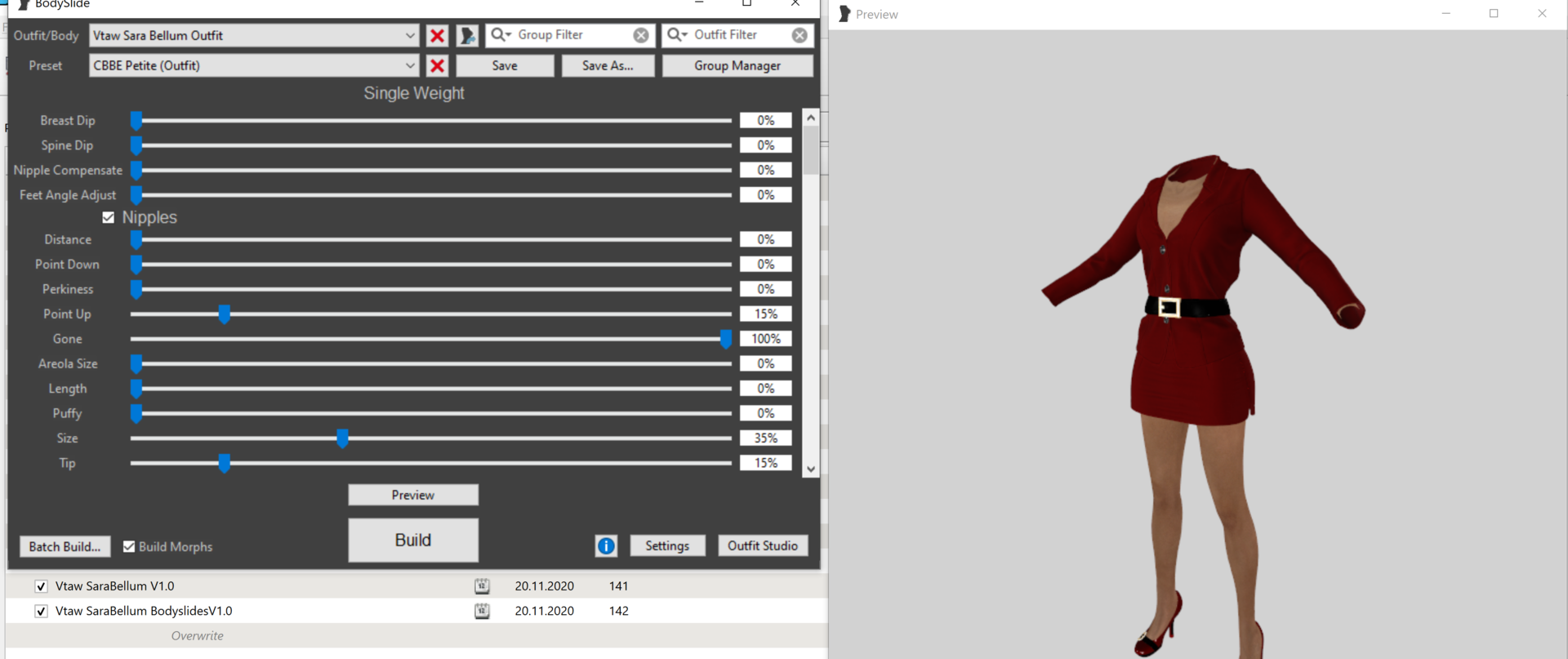Clear the Outfit Filter field

[800, 35]
